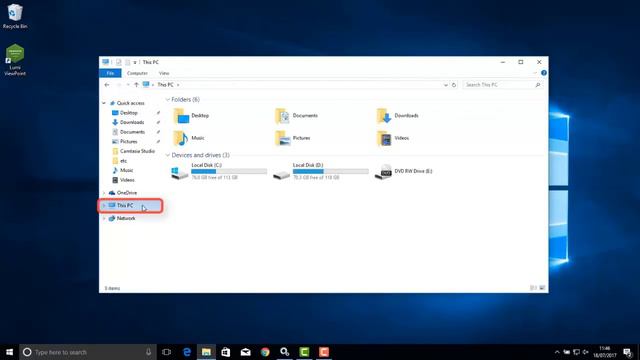
Task: Open the Documents folder in Folders group
Action: click(x=296, y=116)
